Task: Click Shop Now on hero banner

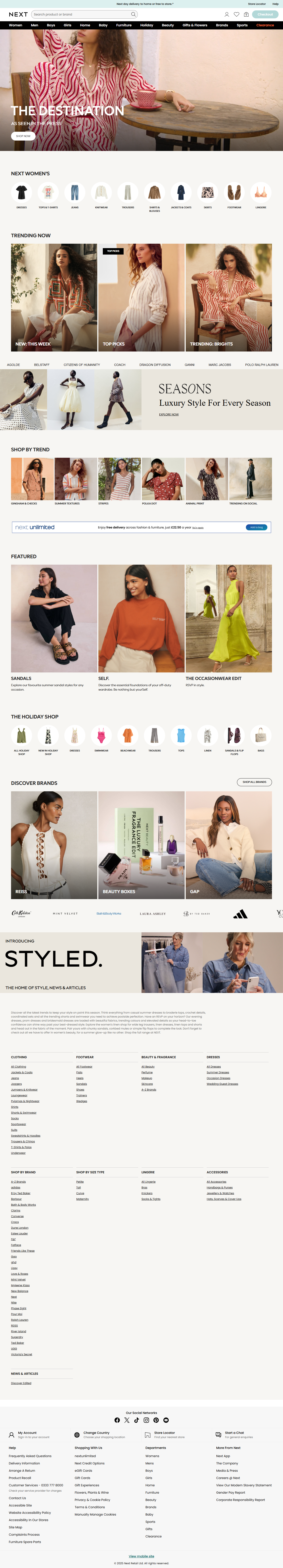Action: pyautogui.click(x=23, y=136)
